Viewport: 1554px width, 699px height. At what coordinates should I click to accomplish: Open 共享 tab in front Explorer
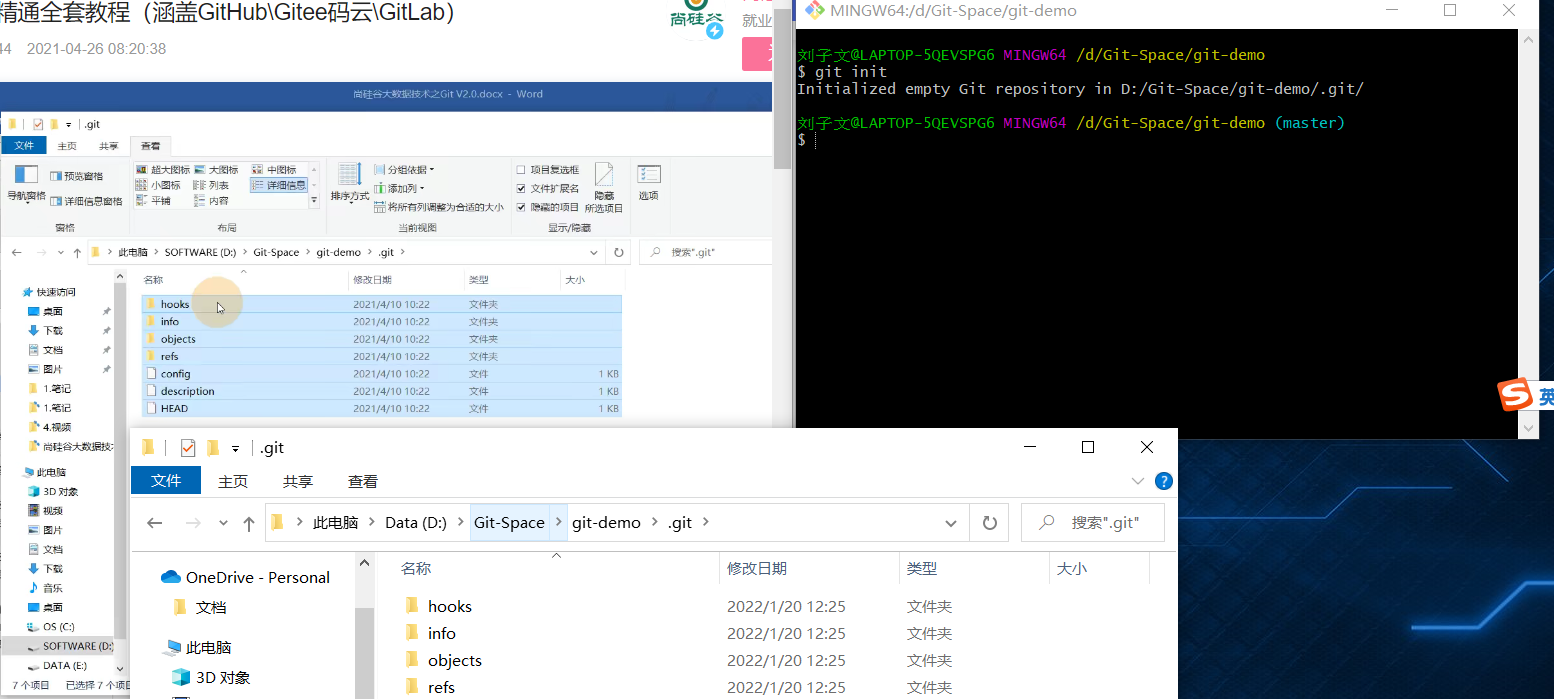point(298,481)
